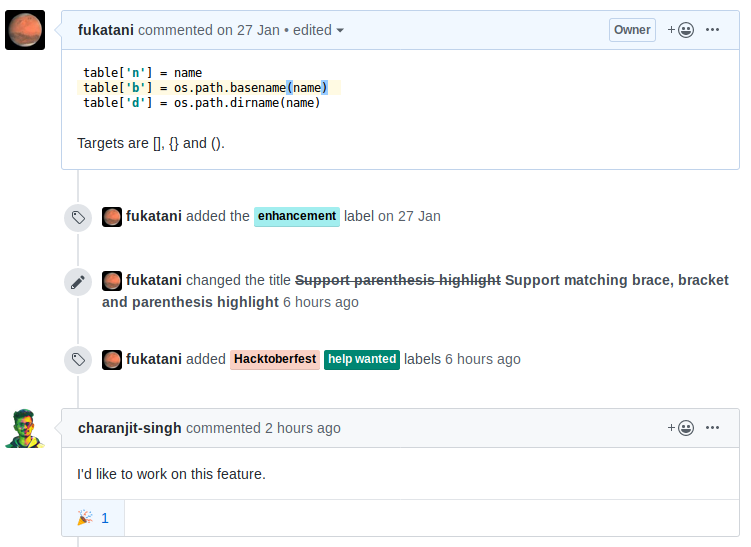Click the '2 hours ago' comment timestamp
751x547 pixels.
(302, 428)
